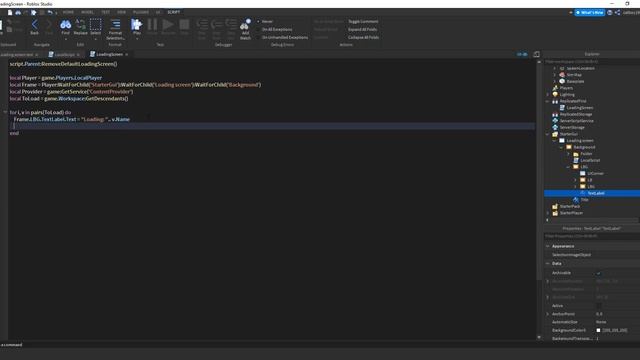Click the command bar input at bottom
The height and width of the screenshot is (360, 640).
(x=320, y=345)
